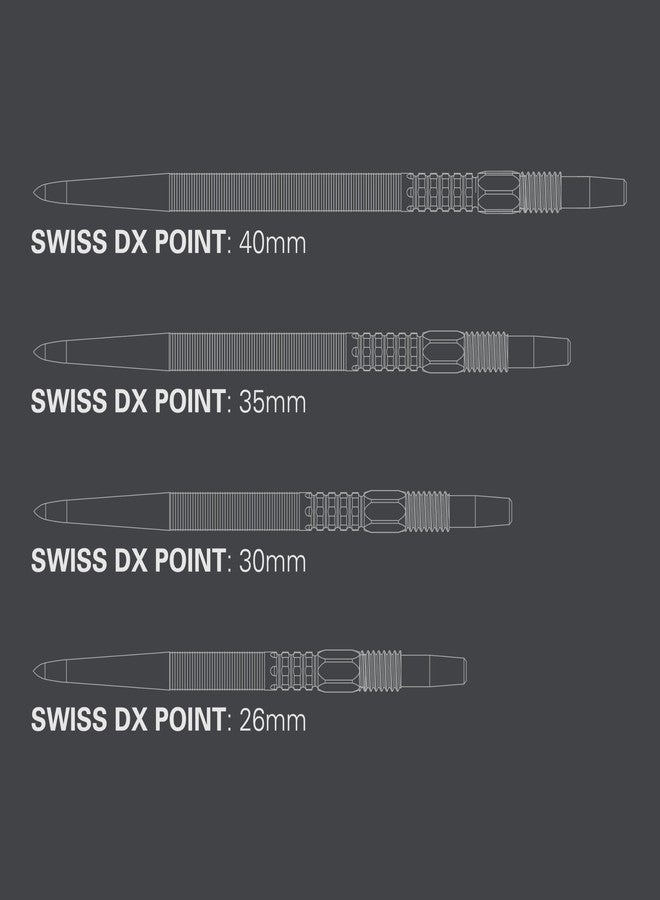The image size is (660, 900).
Task: Click the 40mm Swiss DX point illustration
Action: pos(330,192)
